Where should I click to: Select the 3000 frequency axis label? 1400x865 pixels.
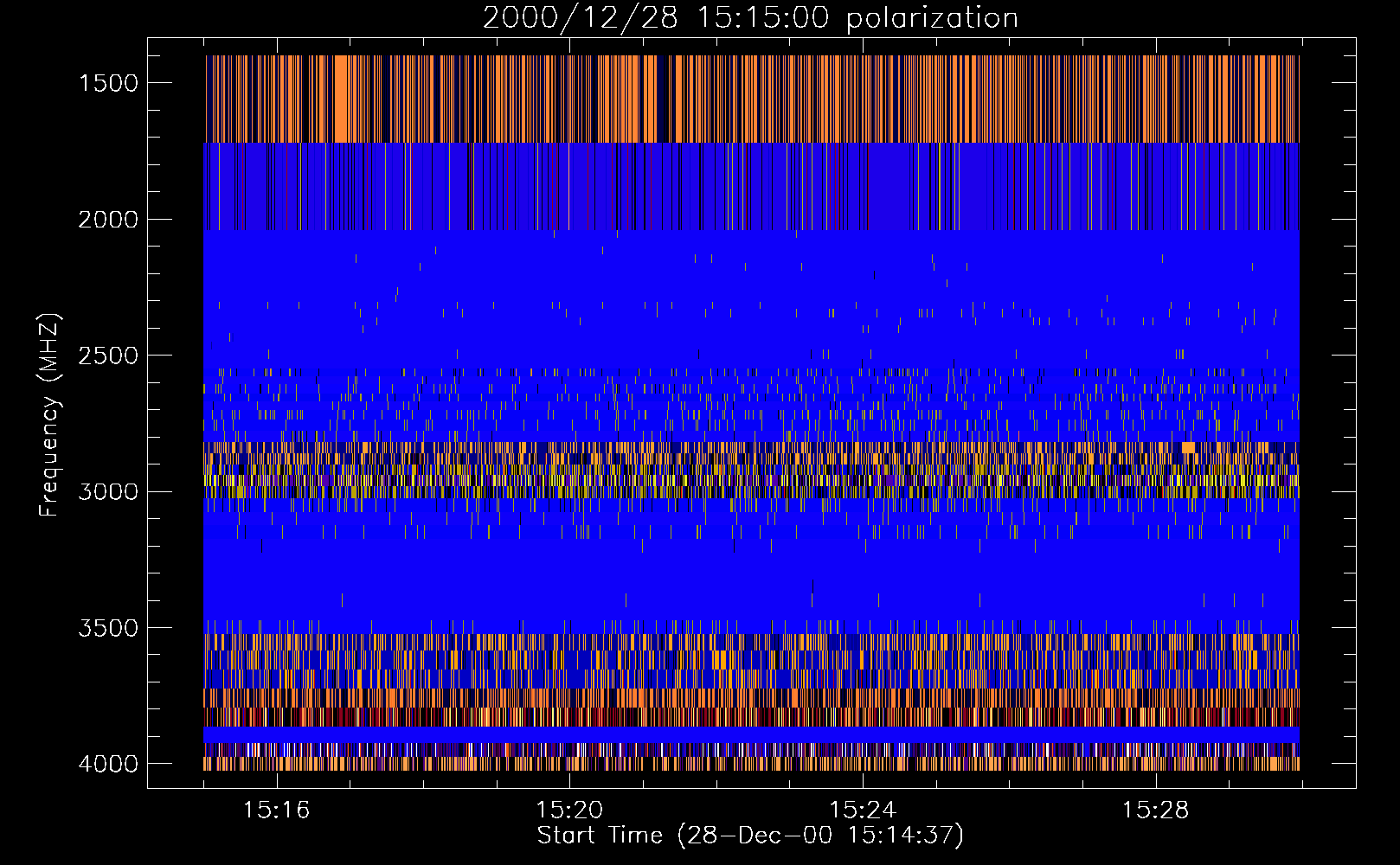click(108, 491)
